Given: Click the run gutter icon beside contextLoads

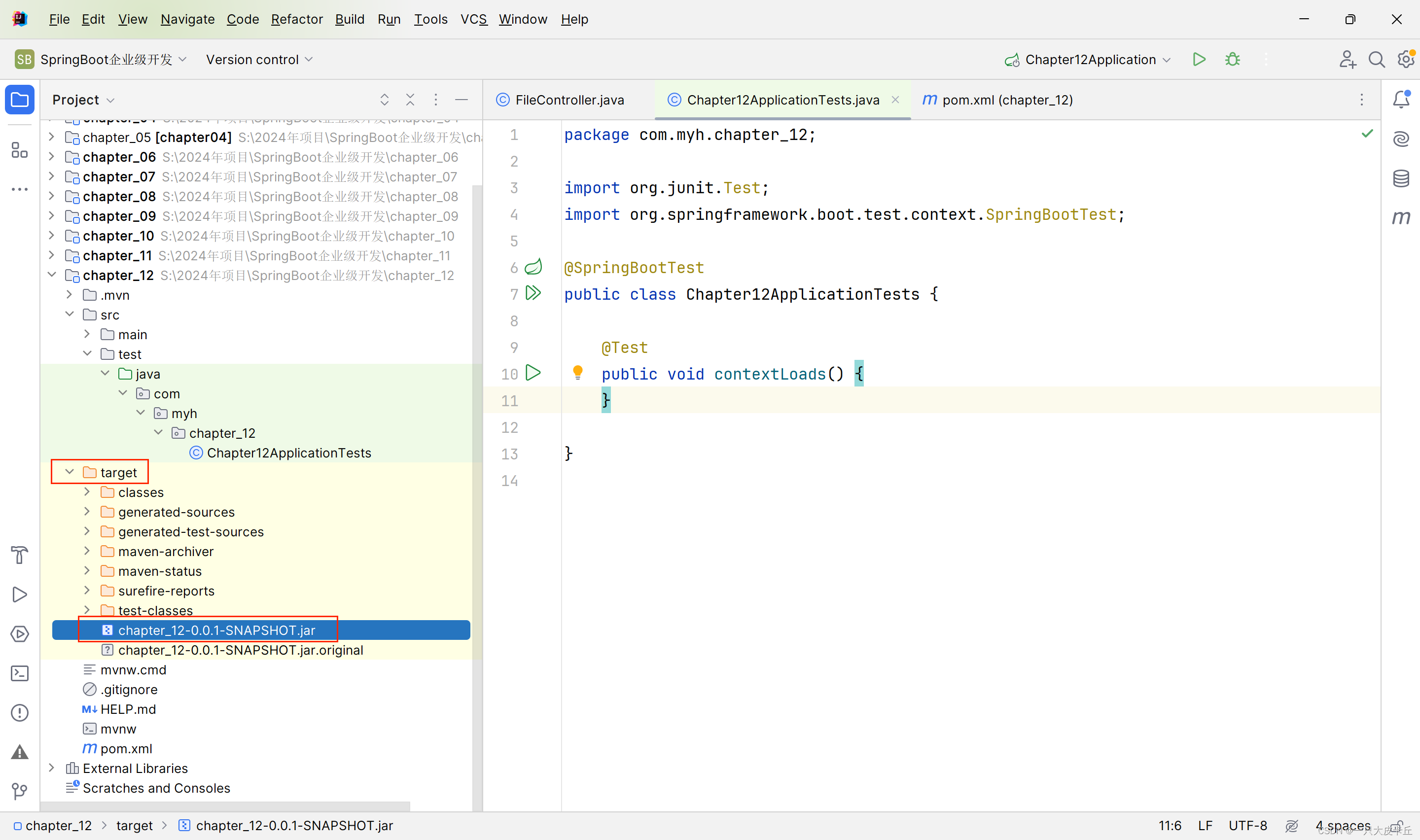Looking at the screenshot, I should [x=533, y=373].
